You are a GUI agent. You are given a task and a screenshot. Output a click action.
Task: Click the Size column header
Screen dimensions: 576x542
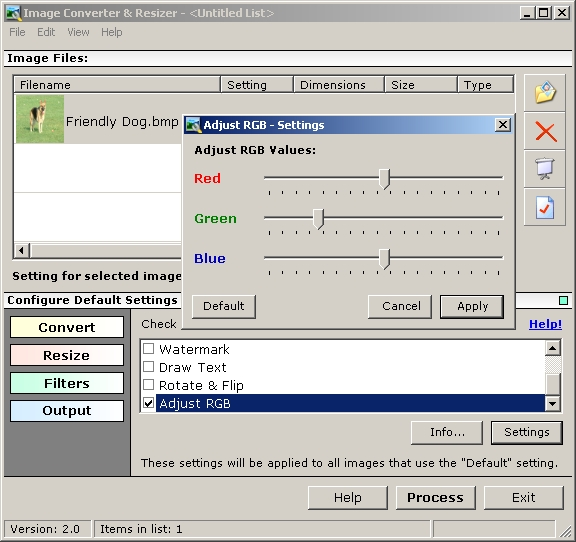tap(421, 85)
